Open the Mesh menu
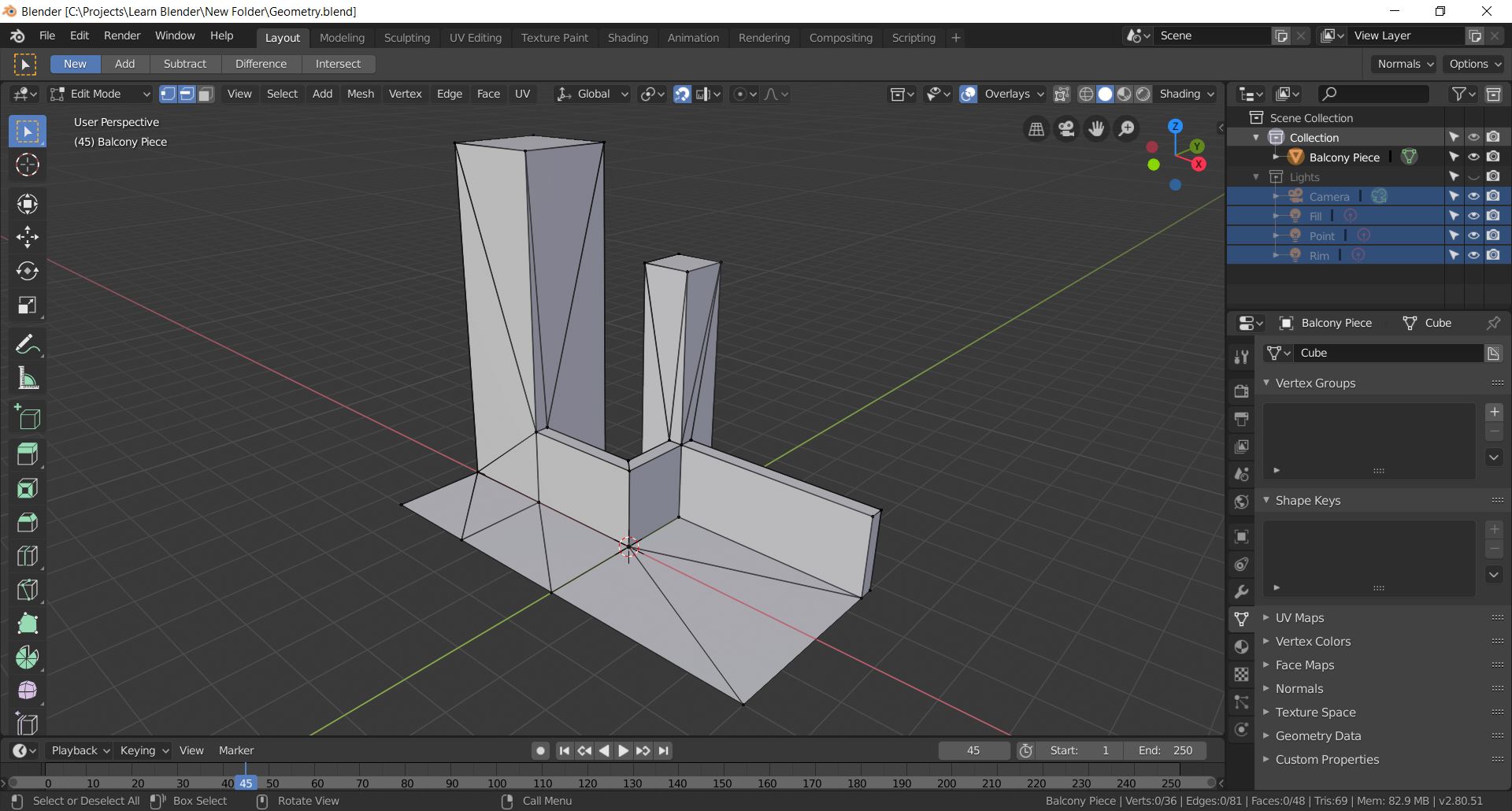 (x=360, y=94)
